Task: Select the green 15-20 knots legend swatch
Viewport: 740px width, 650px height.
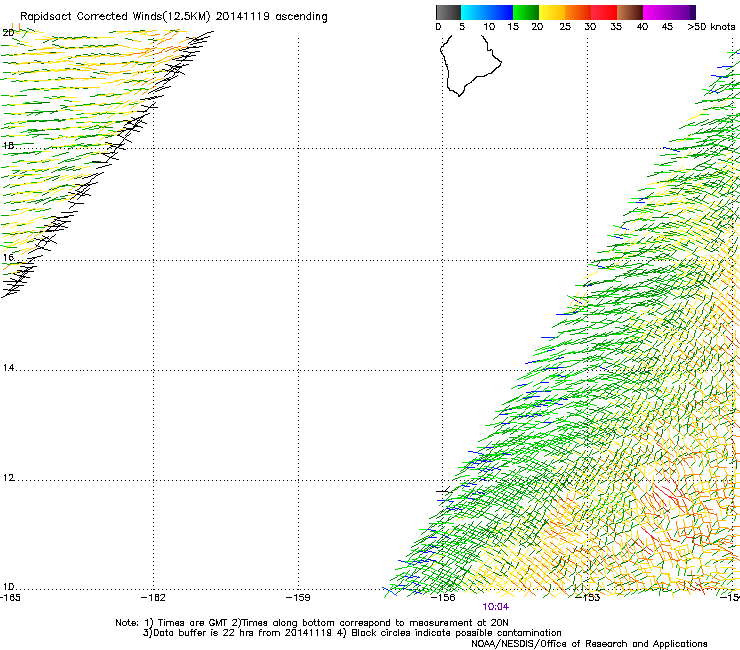Action: coord(526,12)
